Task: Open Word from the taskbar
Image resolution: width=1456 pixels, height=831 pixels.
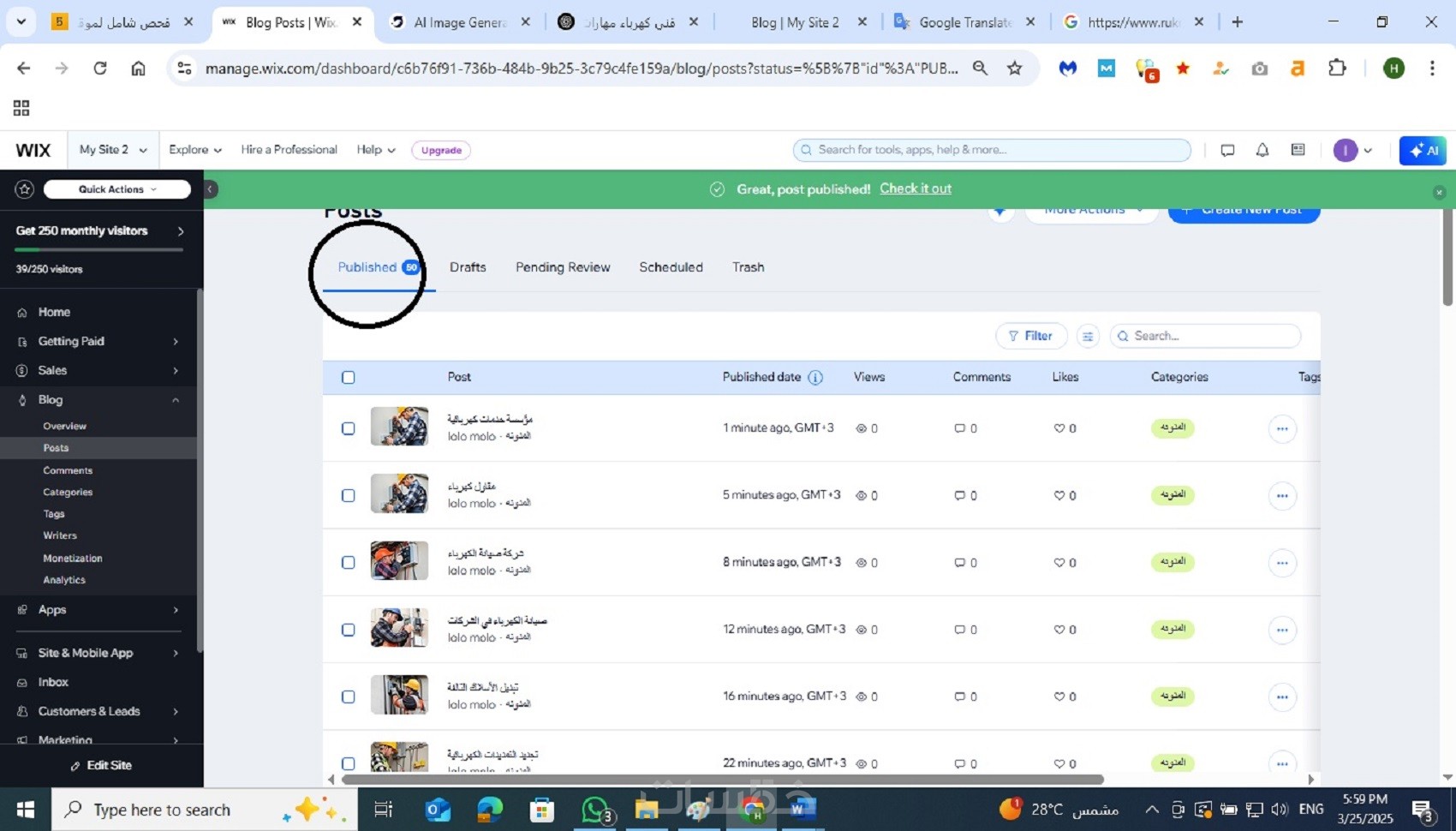Action: 801,810
